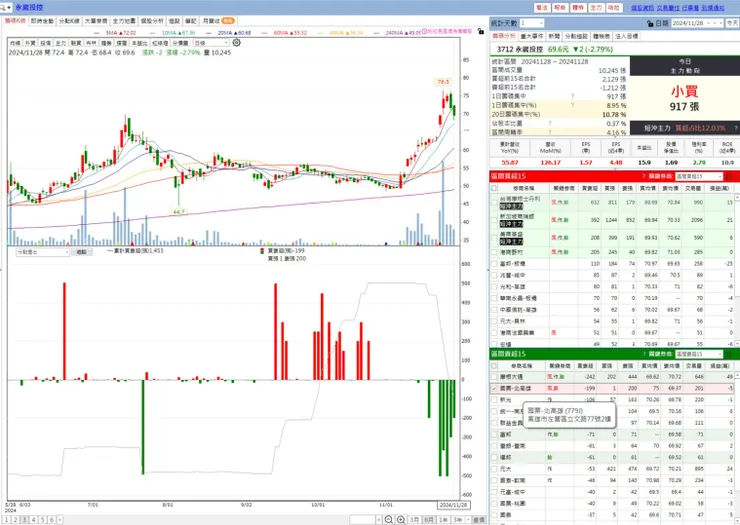Tick the header select-all checkbox in 區間買超15 table
Screen dimensions: 740x525
tap(494, 188)
